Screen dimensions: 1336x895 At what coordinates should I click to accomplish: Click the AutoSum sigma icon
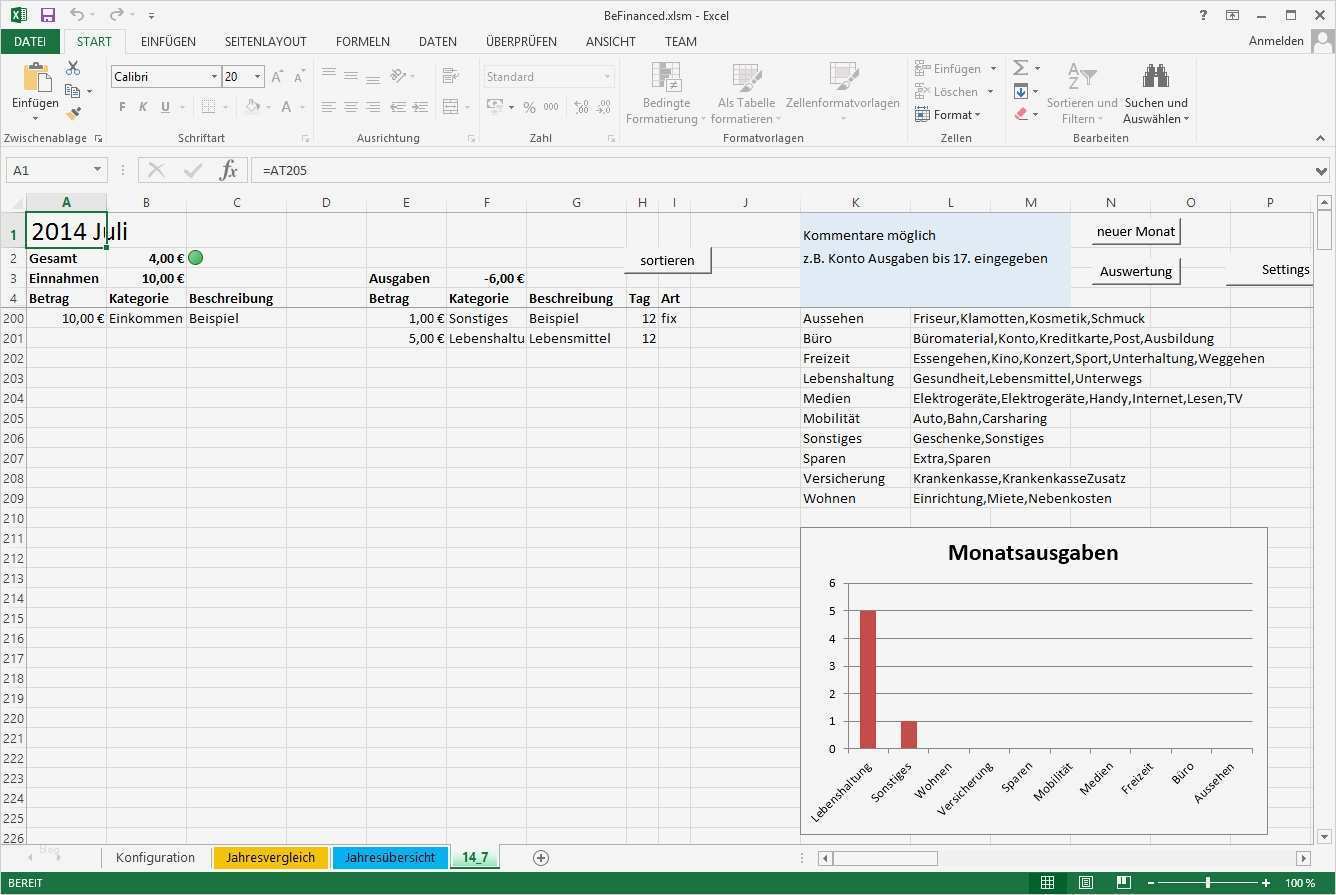point(1021,68)
